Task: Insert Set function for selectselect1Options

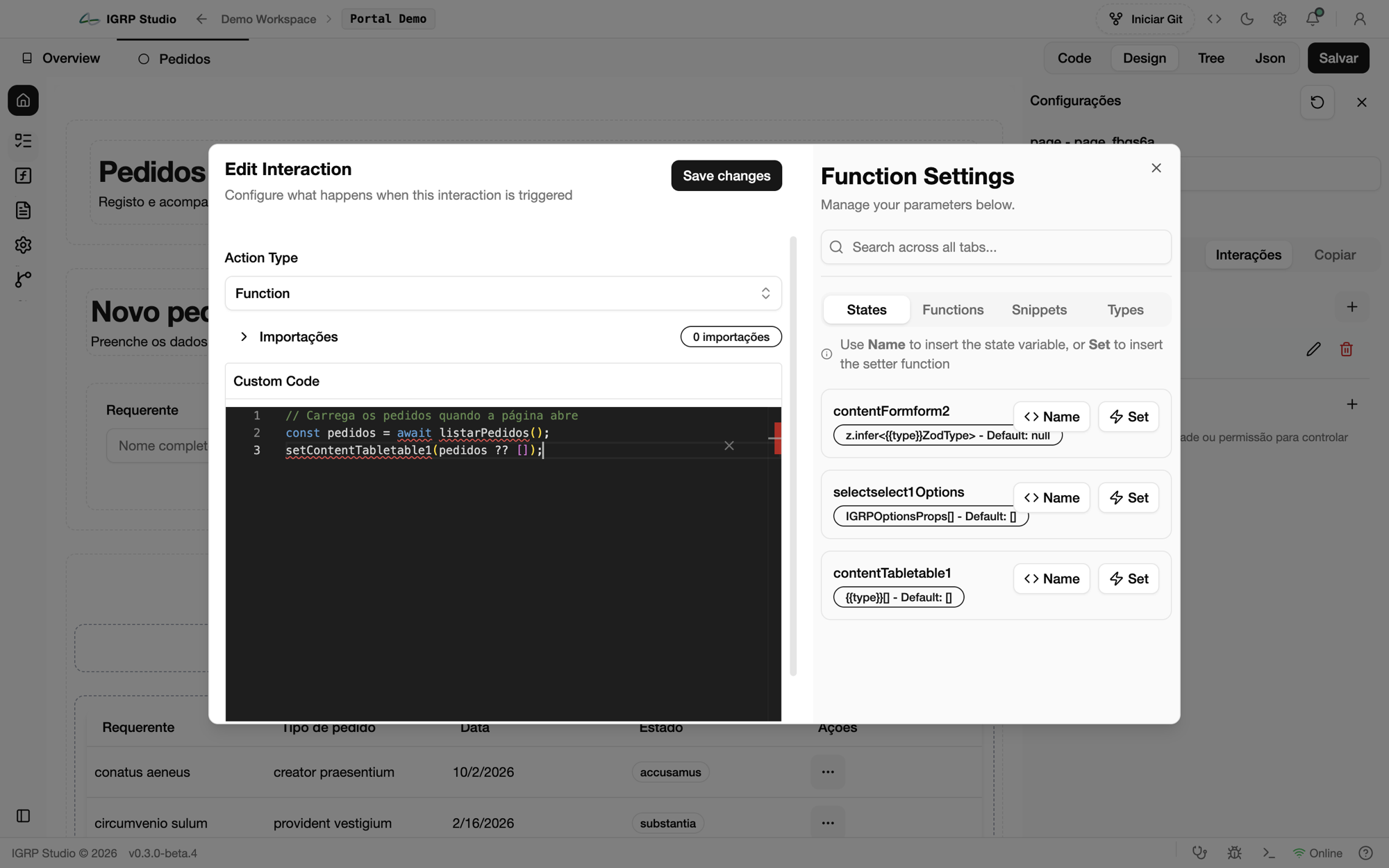Action: [x=1129, y=498]
